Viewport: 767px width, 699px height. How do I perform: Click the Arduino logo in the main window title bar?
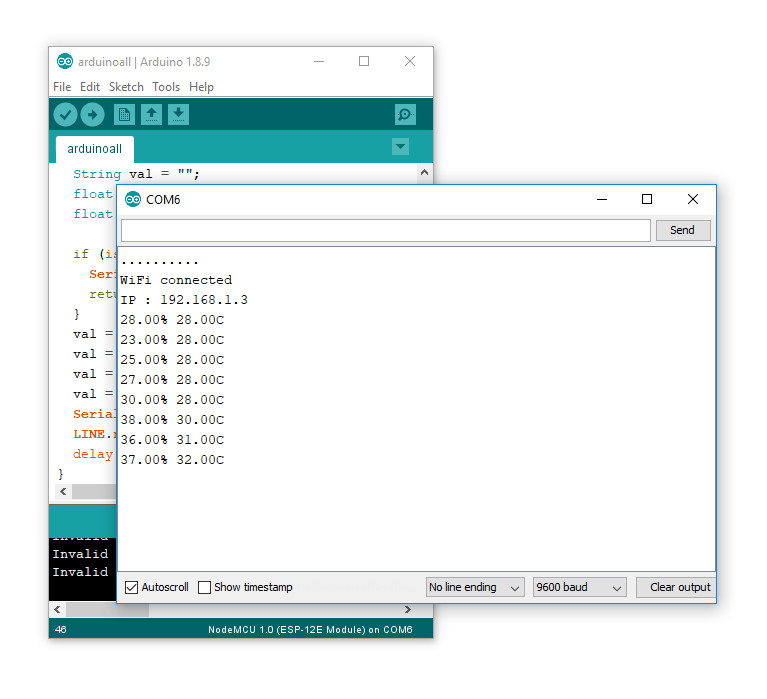pyautogui.click(x=65, y=62)
